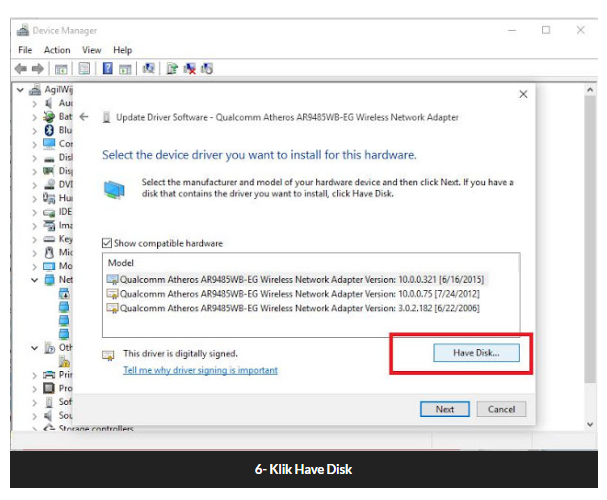Select driver version 10.0.0.321 [6/16/2015]
607x500 pixels.
point(295,279)
